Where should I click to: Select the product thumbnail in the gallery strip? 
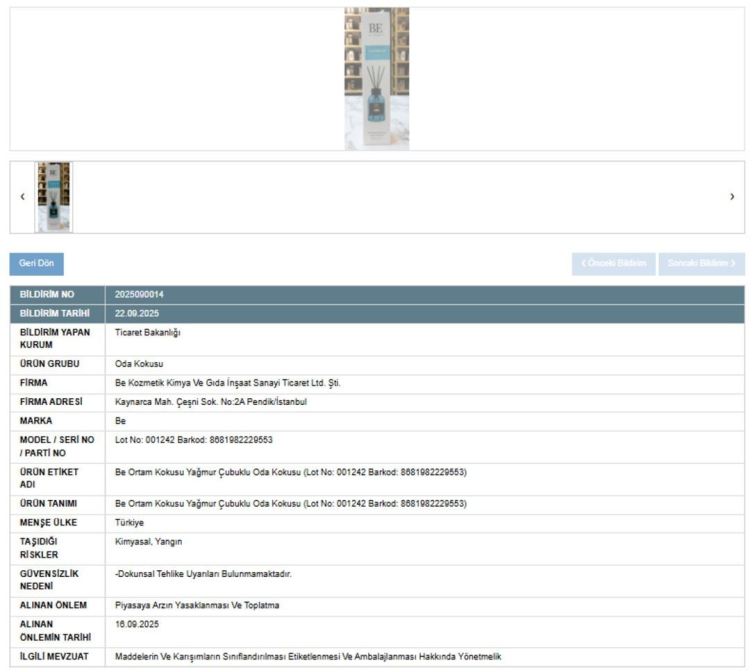(54, 197)
